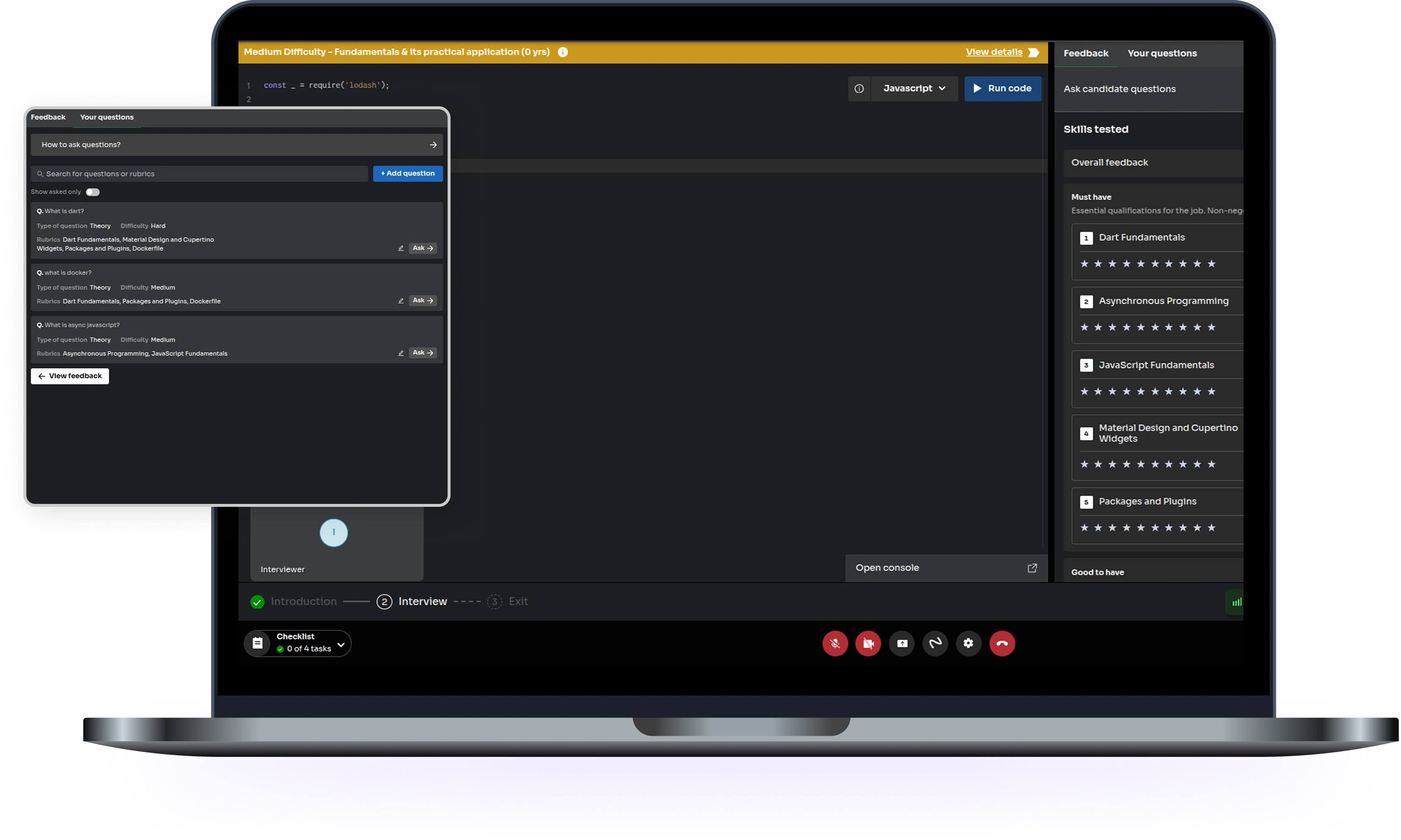Click the arrow icon next to View details
Screen dimensions: 1401x840
pos(1033,52)
